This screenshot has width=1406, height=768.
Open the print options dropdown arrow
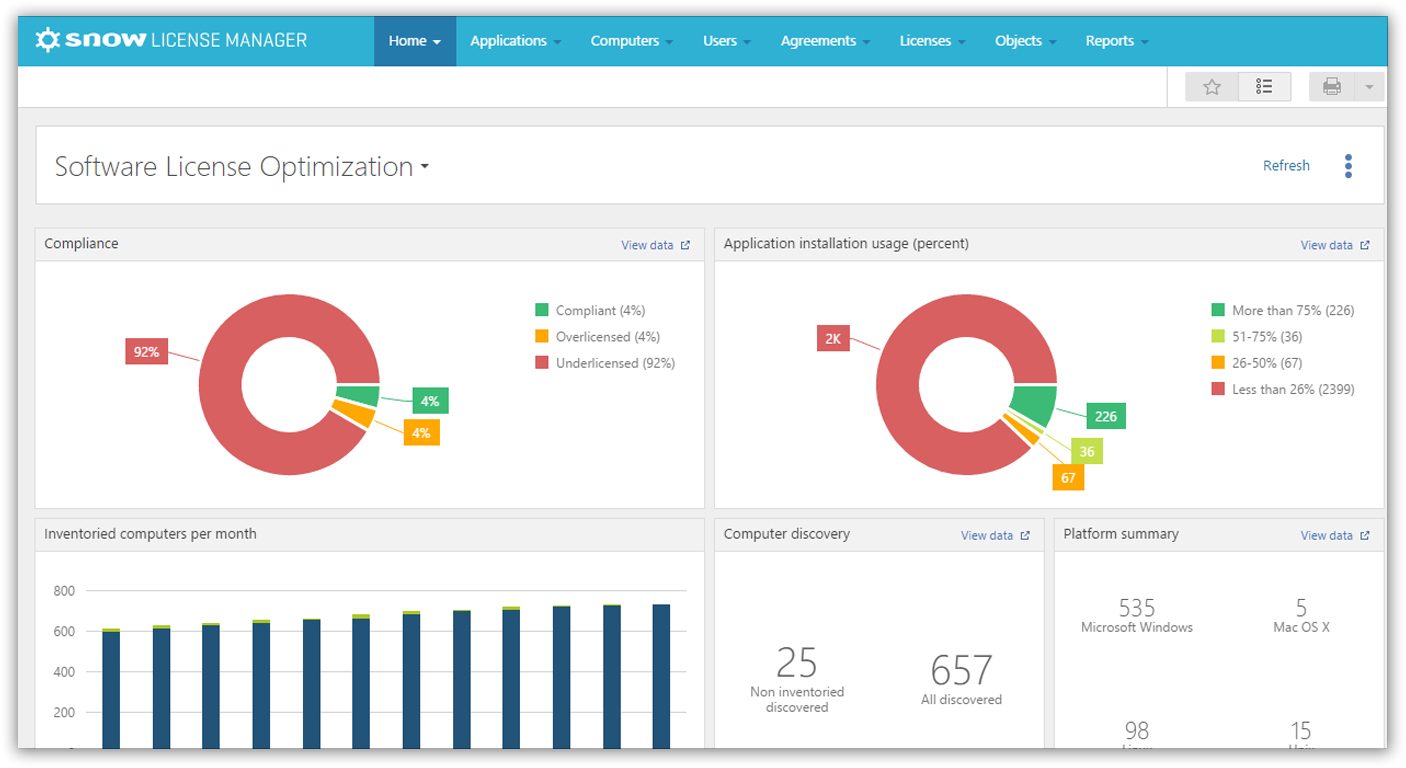point(1369,87)
